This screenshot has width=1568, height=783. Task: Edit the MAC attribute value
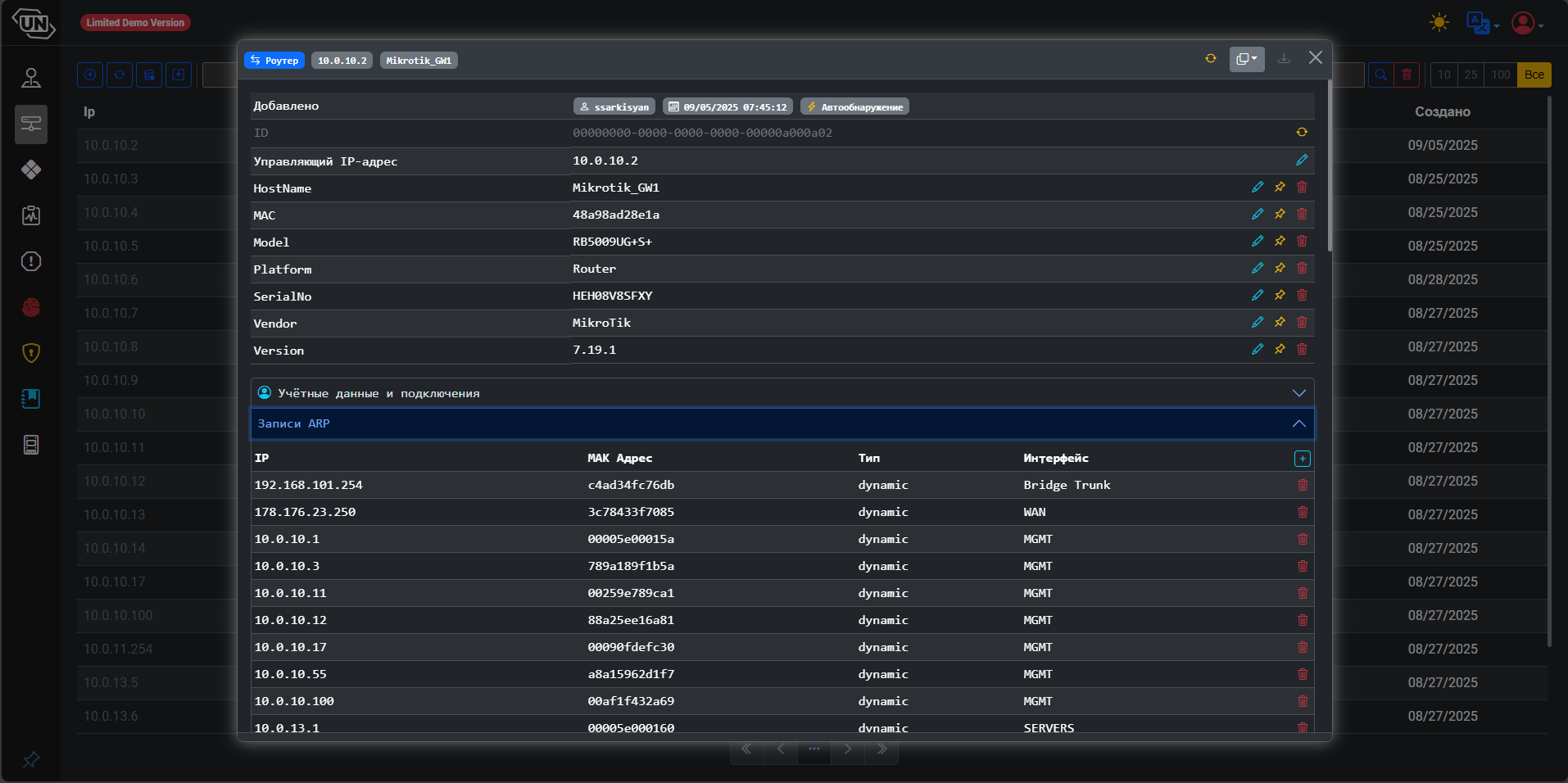tap(1258, 214)
